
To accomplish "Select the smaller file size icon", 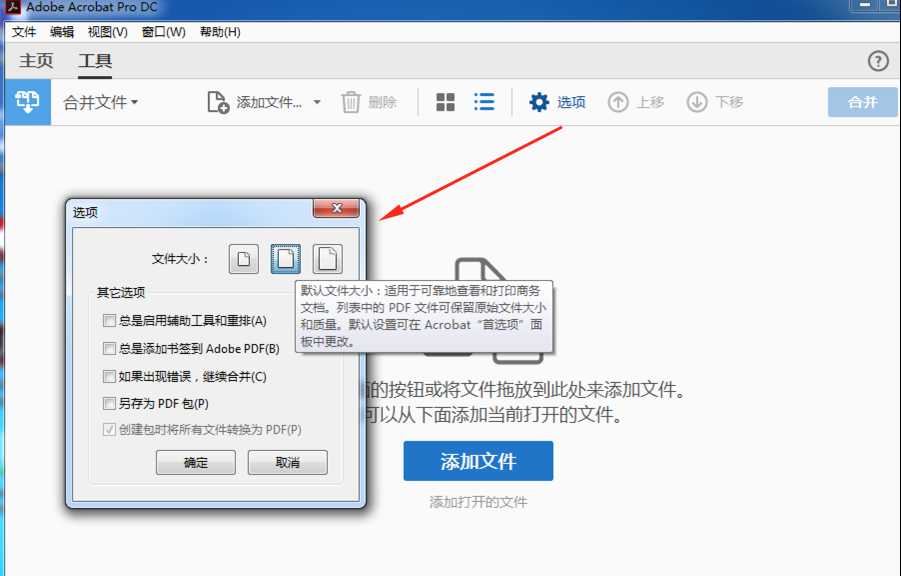I will point(244,259).
